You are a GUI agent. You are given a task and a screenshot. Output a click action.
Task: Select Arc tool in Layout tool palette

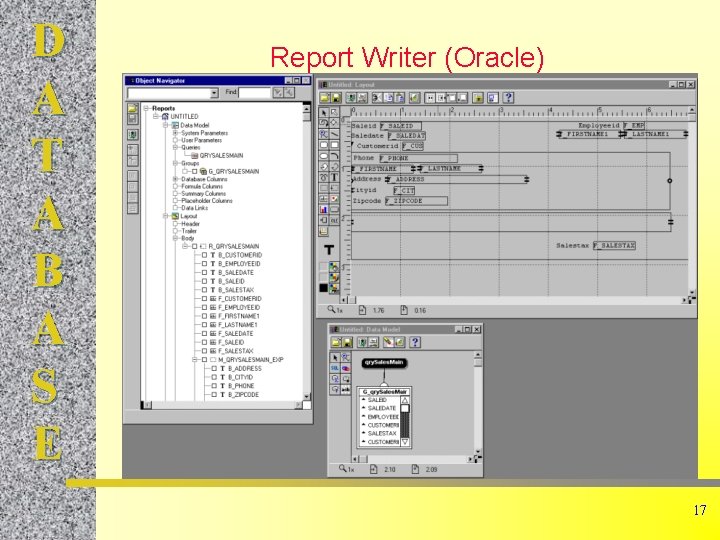pos(334,156)
